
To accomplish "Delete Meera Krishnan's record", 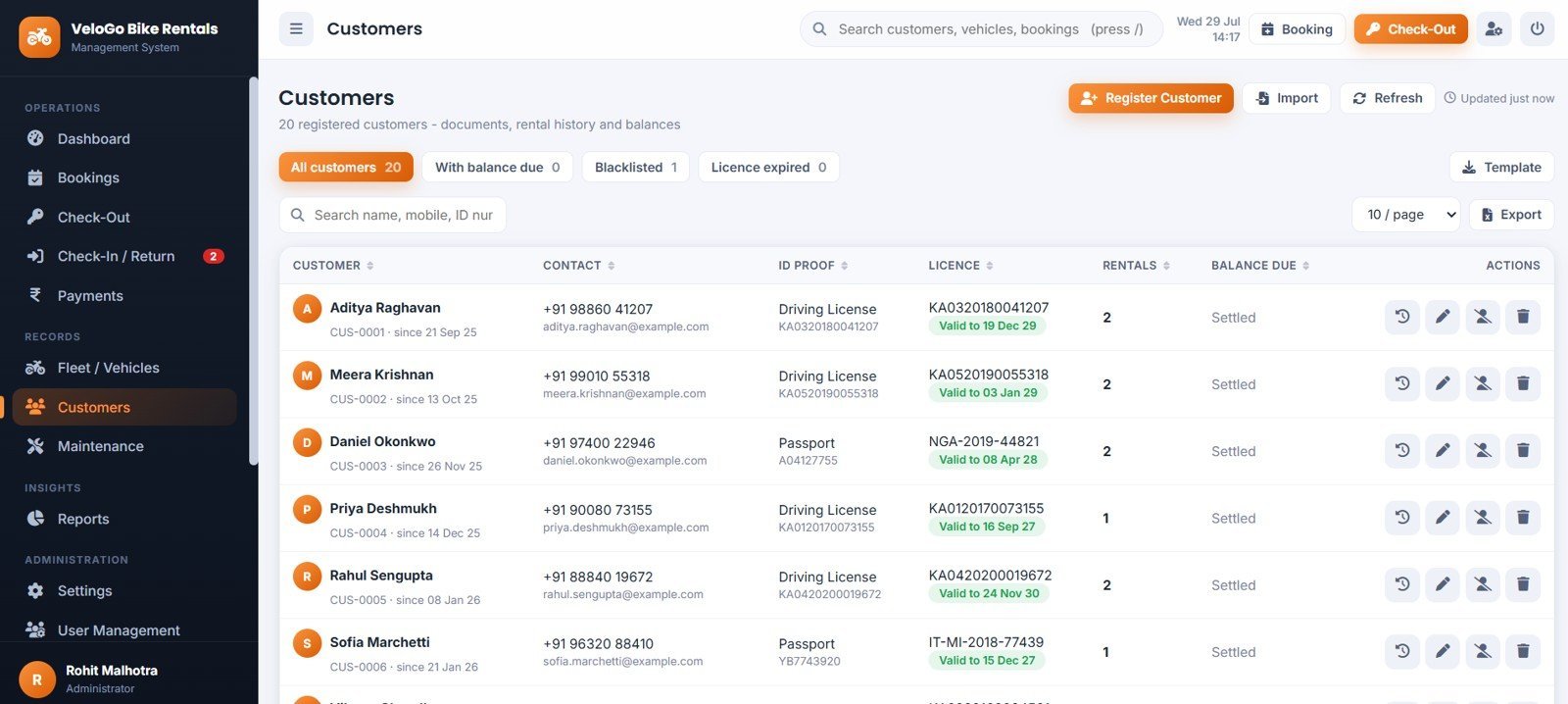I will pyautogui.click(x=1523, y=383).
